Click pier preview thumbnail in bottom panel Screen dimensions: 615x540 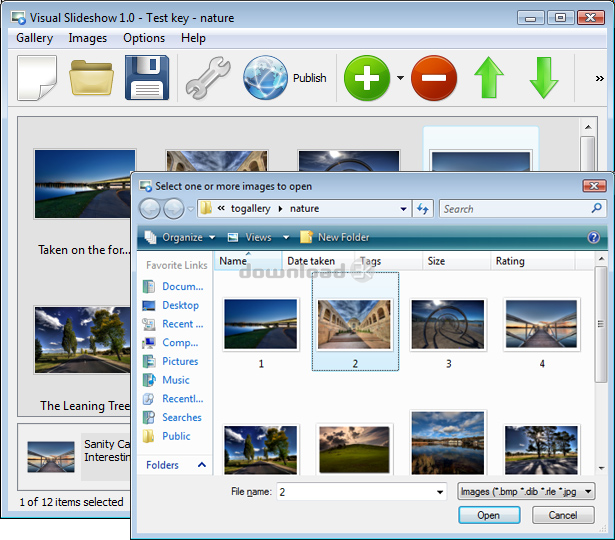[51, 456]
